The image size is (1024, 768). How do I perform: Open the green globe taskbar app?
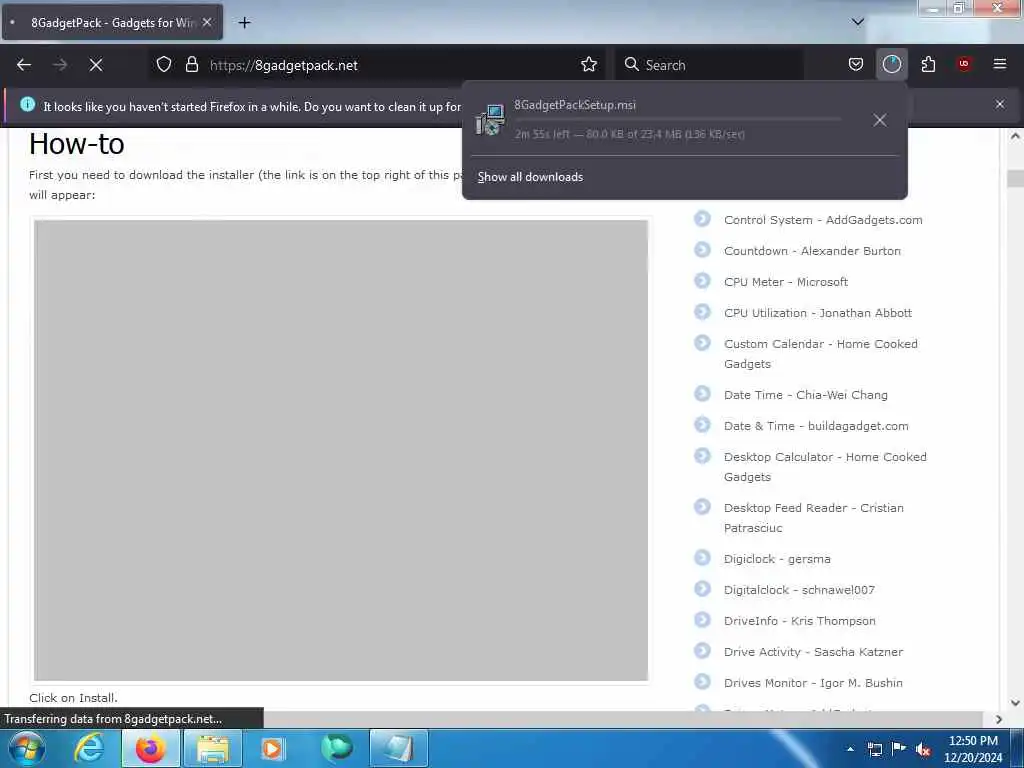(336, 748)
